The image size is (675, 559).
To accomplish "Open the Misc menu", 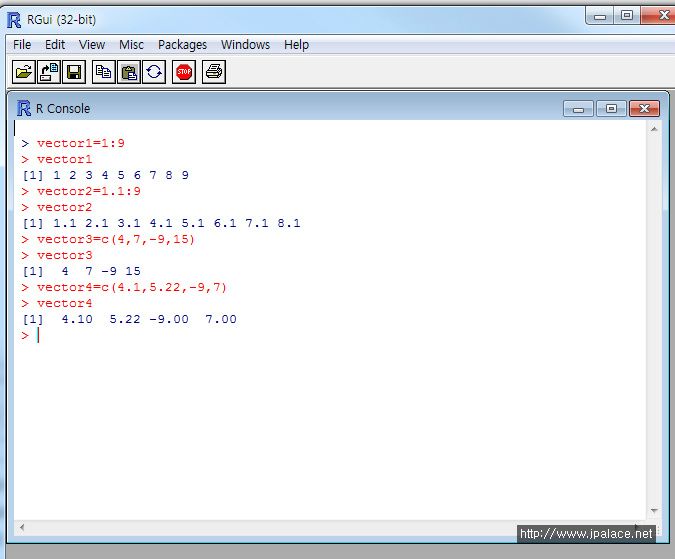I will (131, 45).
